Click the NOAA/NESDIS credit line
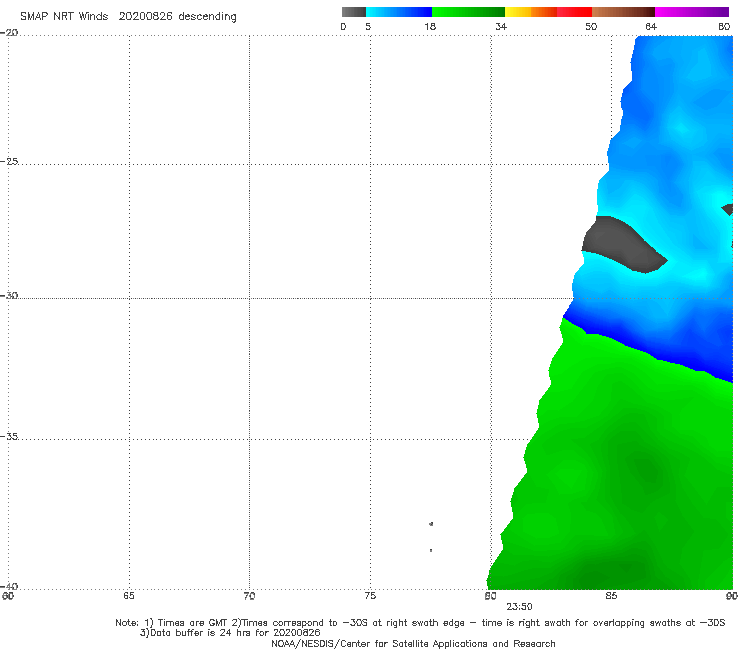 [413, 643]
